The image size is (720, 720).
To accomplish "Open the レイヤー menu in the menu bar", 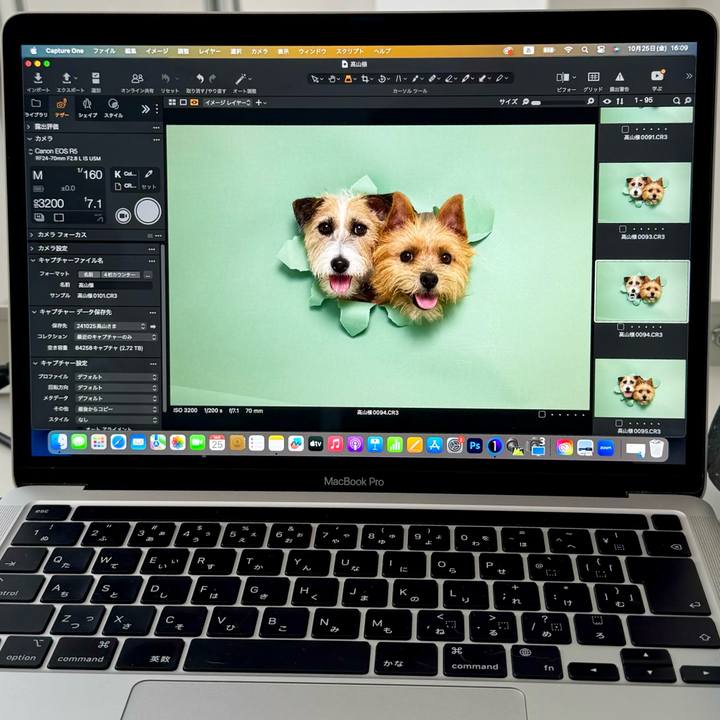I will pyautogui.click(x=210, y=50).
